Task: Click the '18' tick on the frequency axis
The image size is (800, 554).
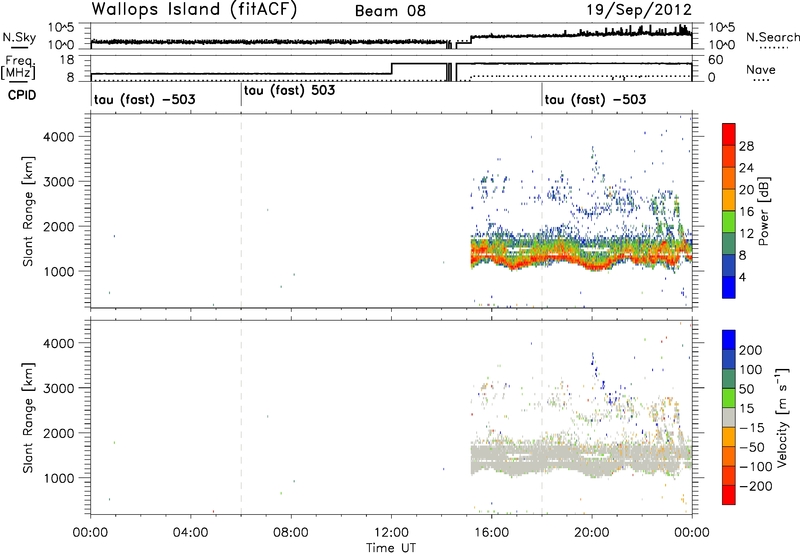Action: pyautogui.click(x=67, y=60)
